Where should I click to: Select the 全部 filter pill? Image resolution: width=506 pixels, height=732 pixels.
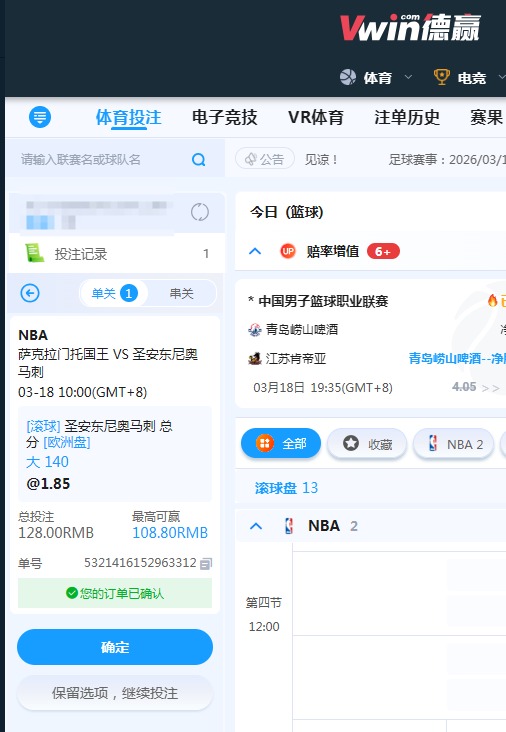click(x=281, y=443)
